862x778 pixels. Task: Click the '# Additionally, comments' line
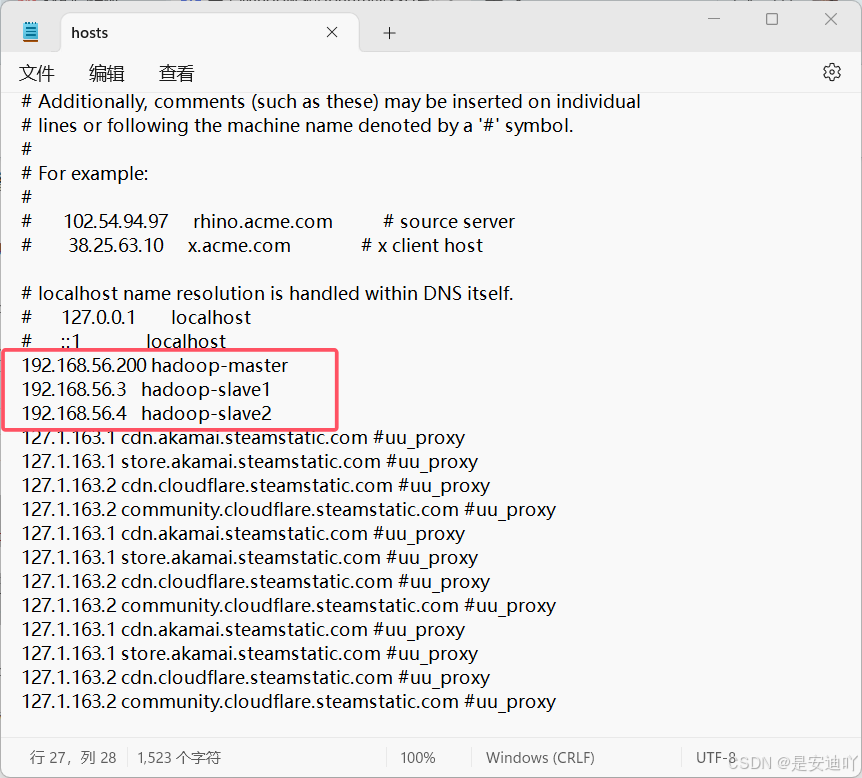[x=330, y=102]
